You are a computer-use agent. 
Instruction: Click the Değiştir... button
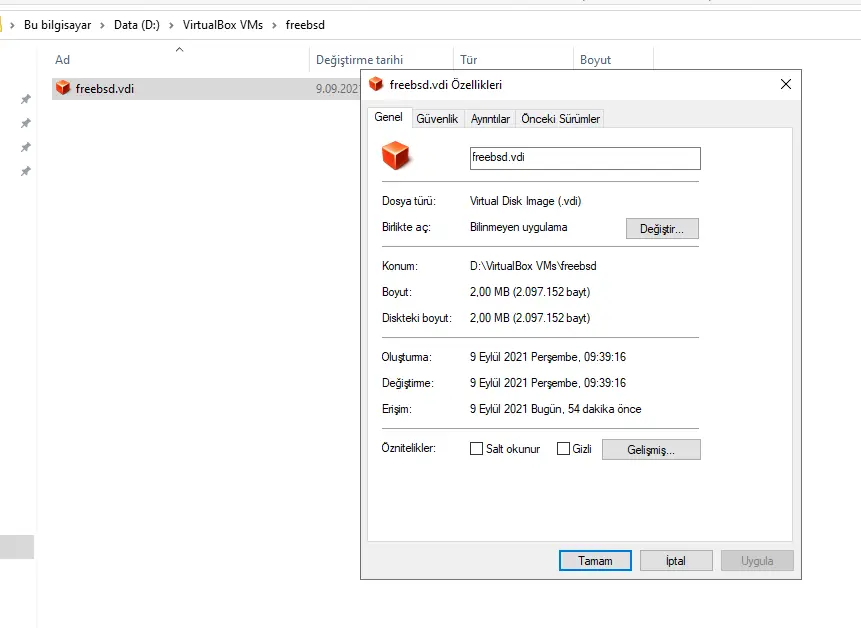(x=662, y=228)
